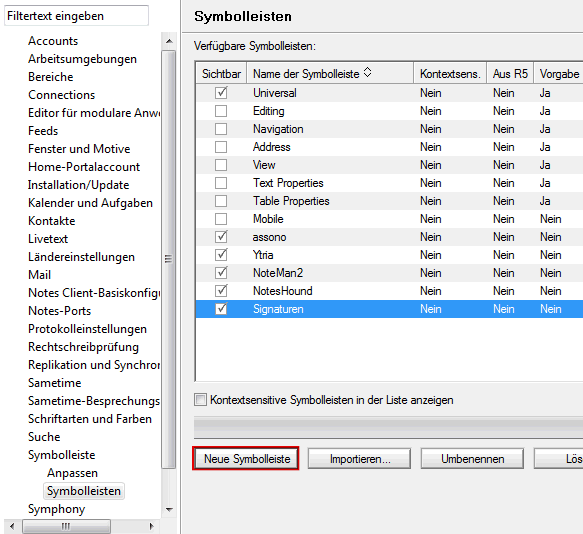Click the Importieren... button
The height and width of the screenshot is (534, 583).
[360, 459]
